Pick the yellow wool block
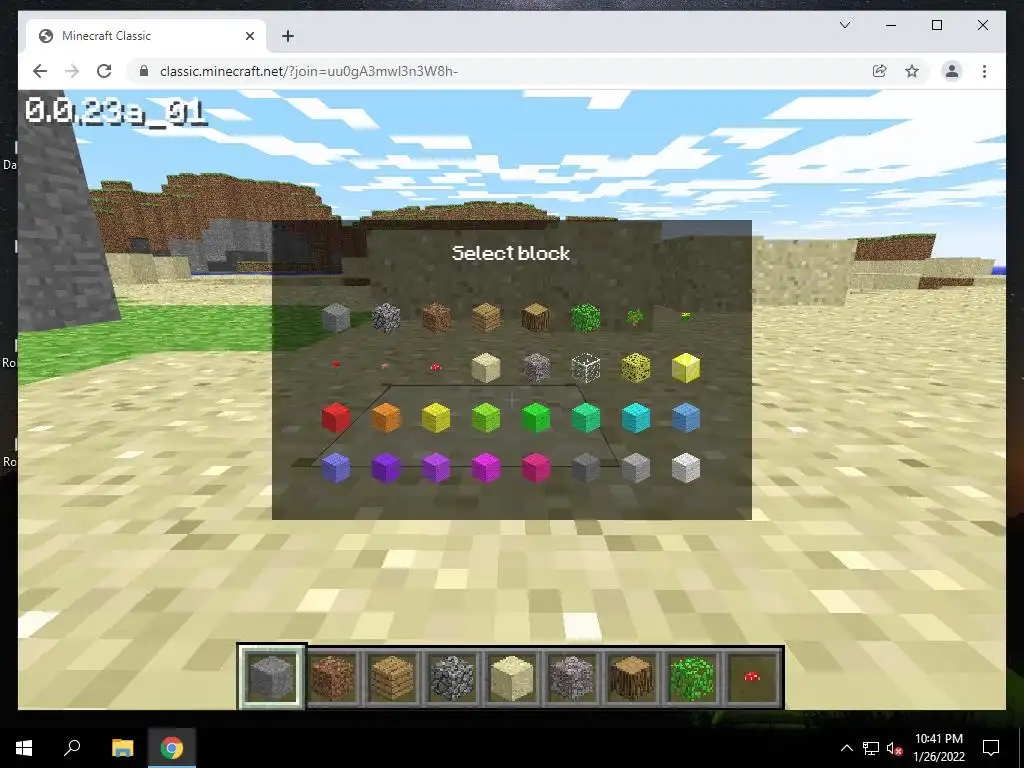Viewport: 1024px width, 768px height. click(436, 418)
